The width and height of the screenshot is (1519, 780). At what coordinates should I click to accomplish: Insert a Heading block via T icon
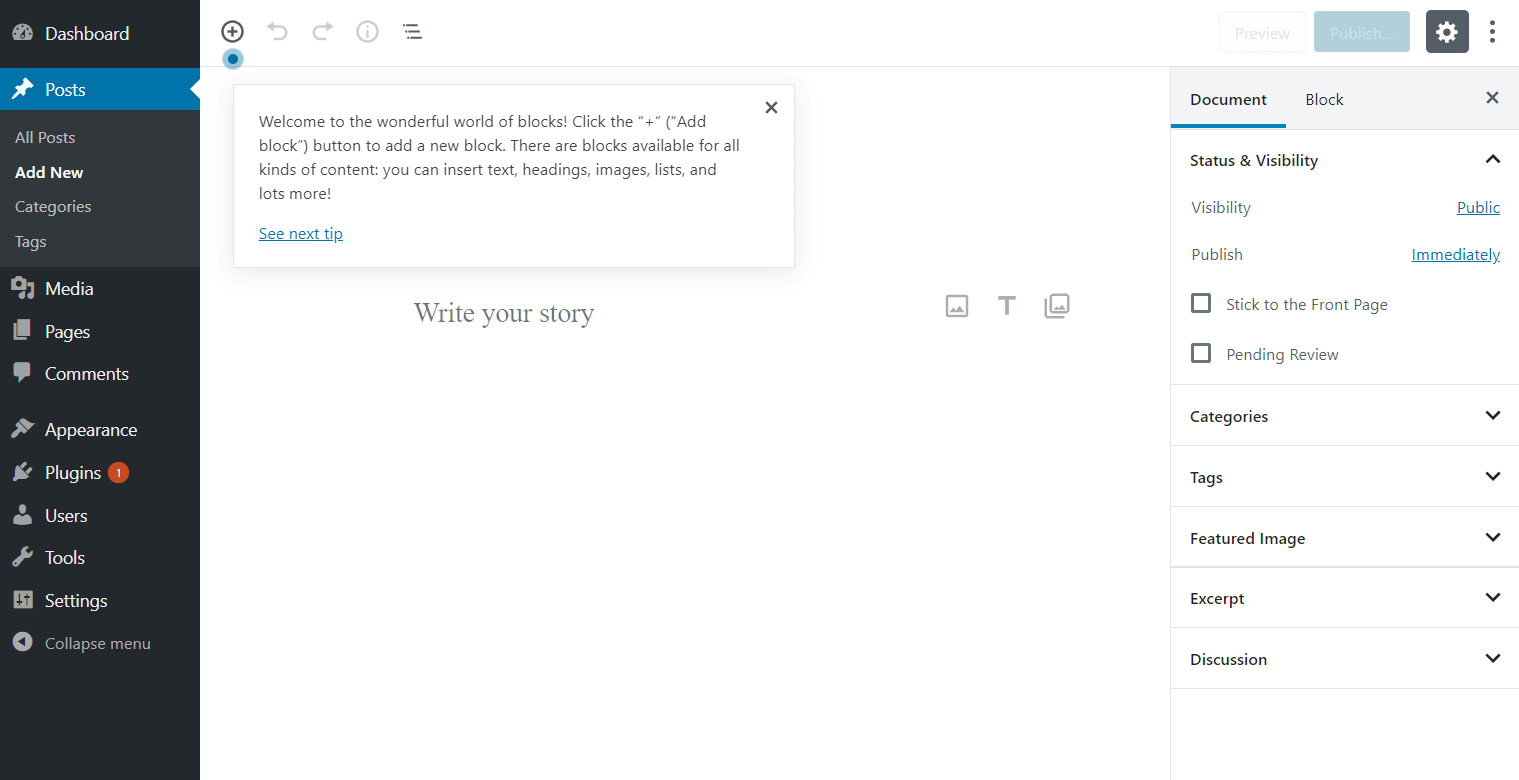click(x=1007, y=306)
